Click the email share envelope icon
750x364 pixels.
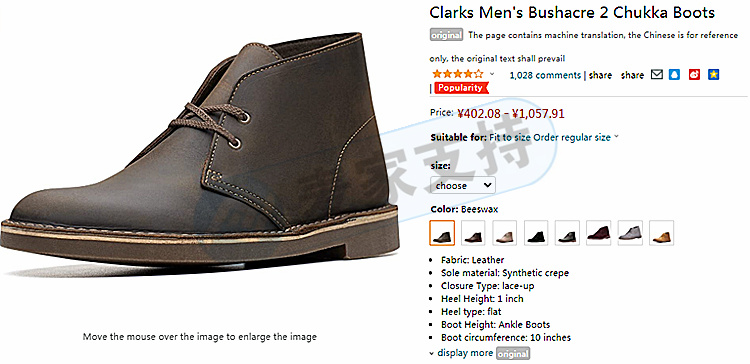point(657,75)
